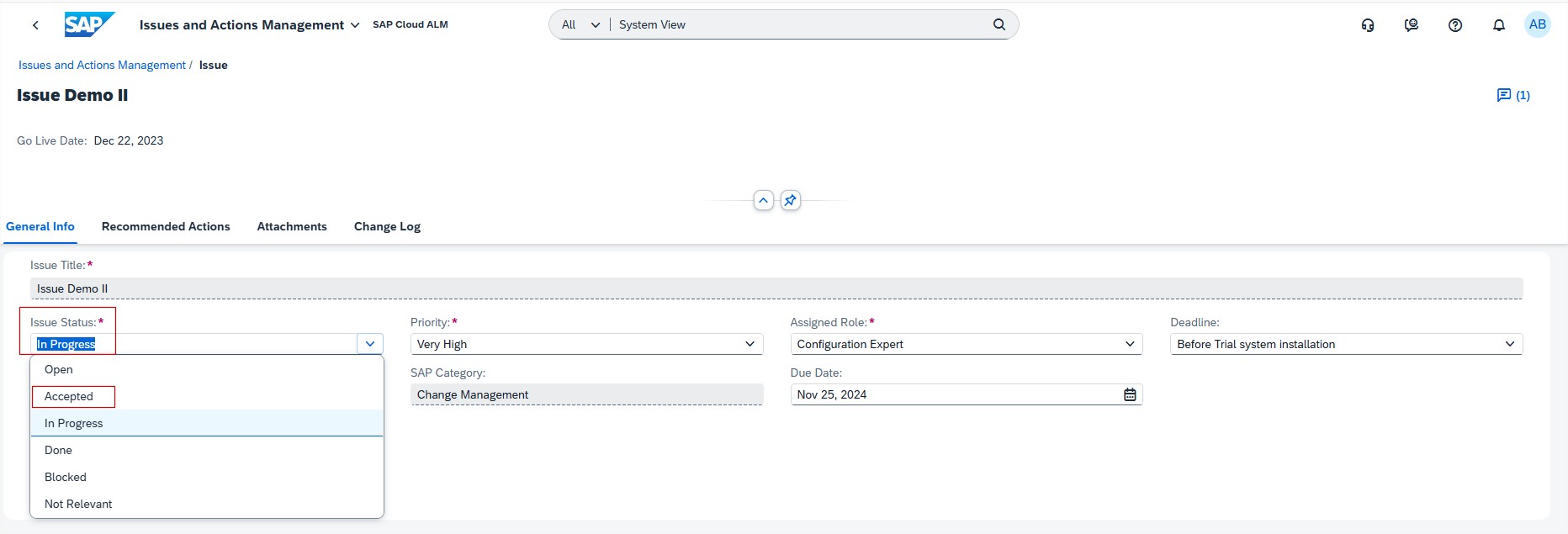Viewport: 1568px width, 534px height.
Task: Click the back navigation arrow
Action: point(35,25)
